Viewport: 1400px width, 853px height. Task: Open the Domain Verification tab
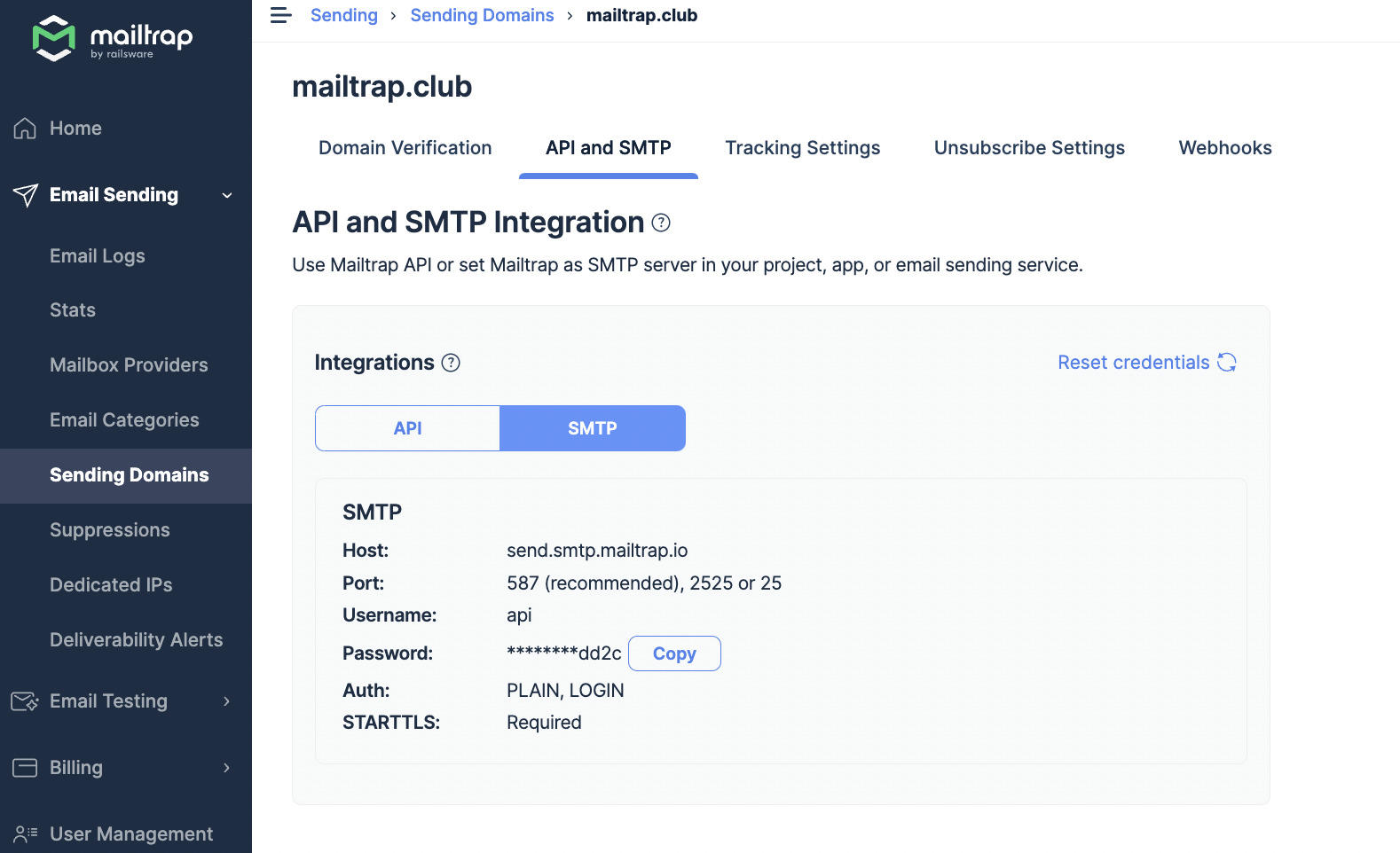point(405,148)
